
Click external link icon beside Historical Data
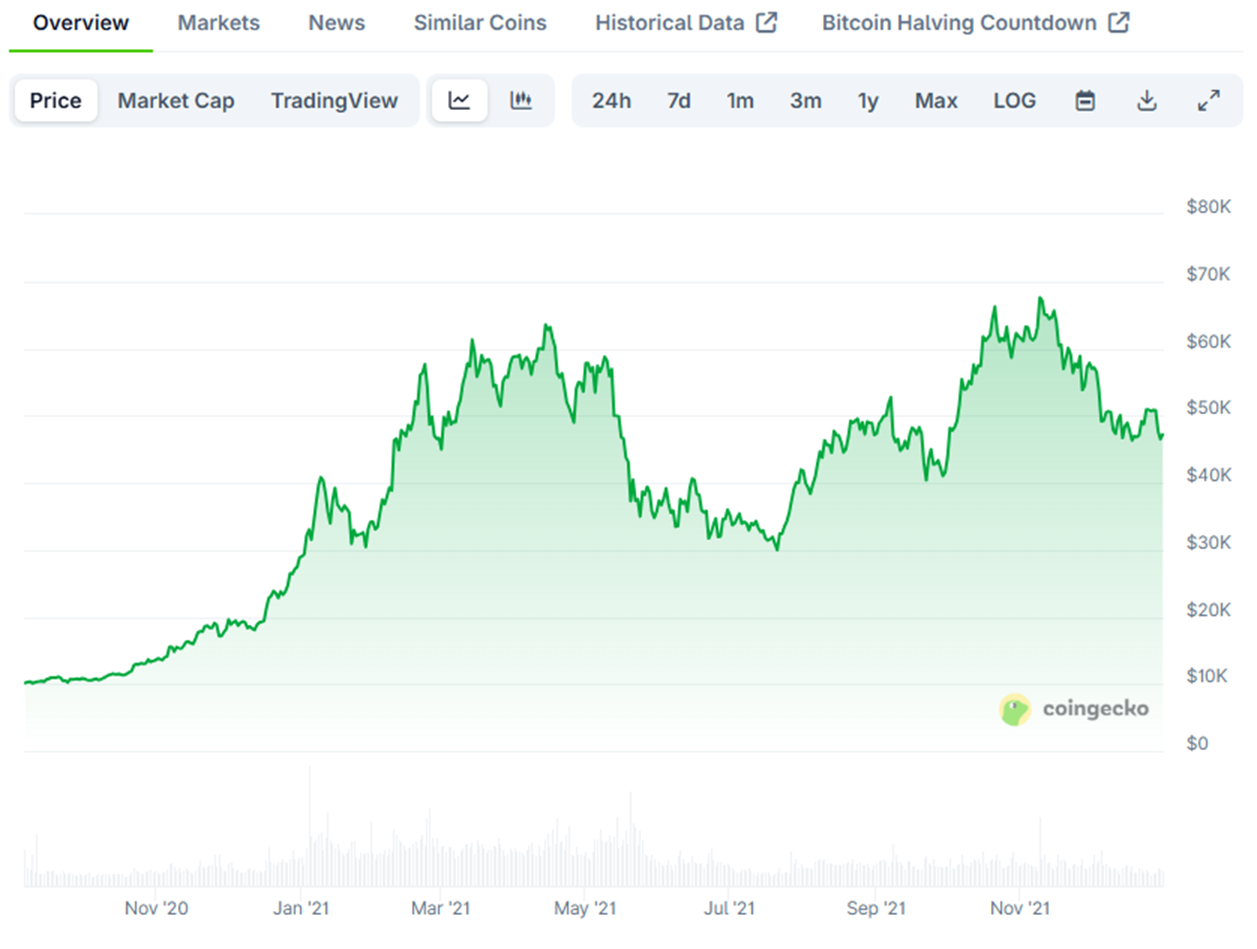(x=766, y=22)
